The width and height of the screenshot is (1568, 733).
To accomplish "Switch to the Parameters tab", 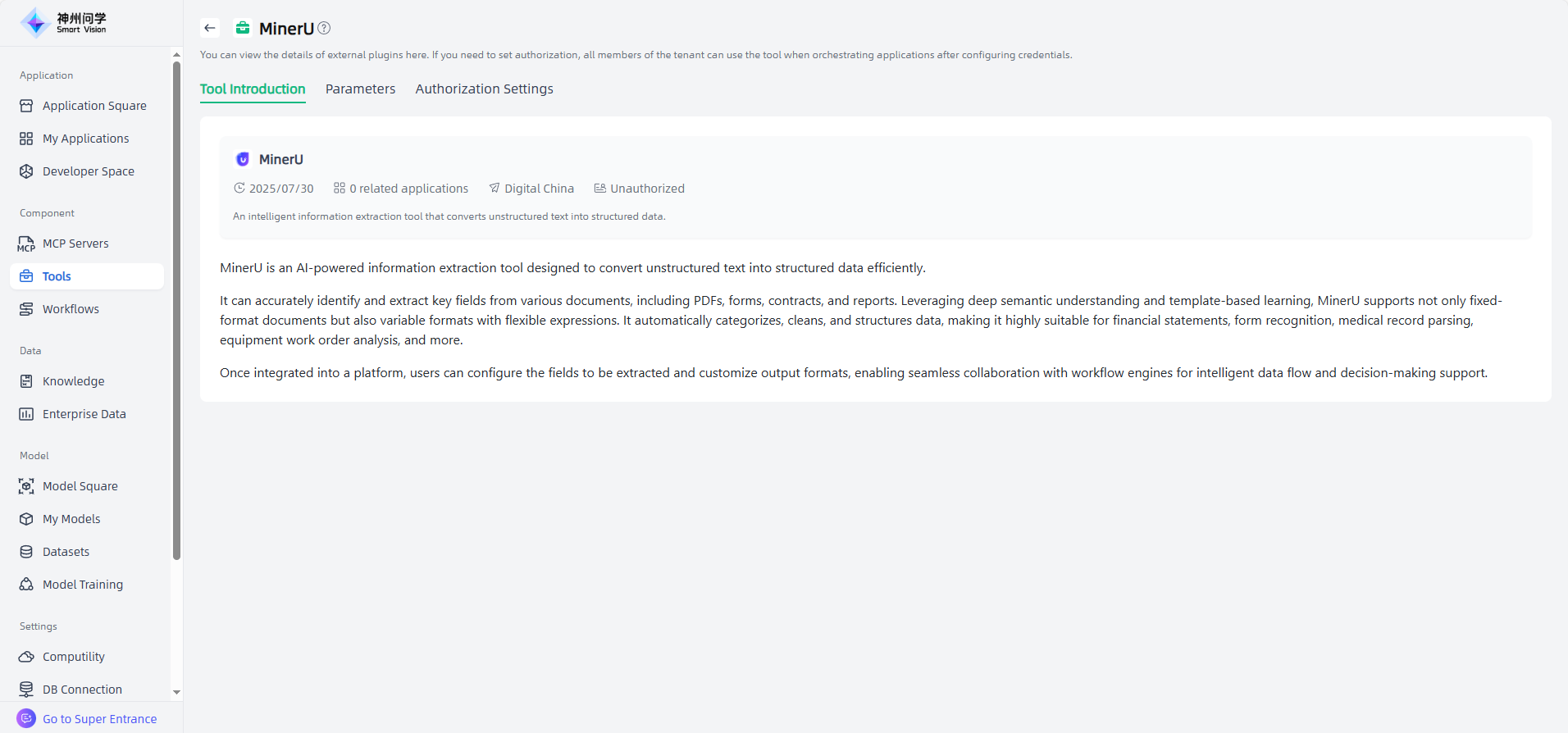I will click(360, 89).
